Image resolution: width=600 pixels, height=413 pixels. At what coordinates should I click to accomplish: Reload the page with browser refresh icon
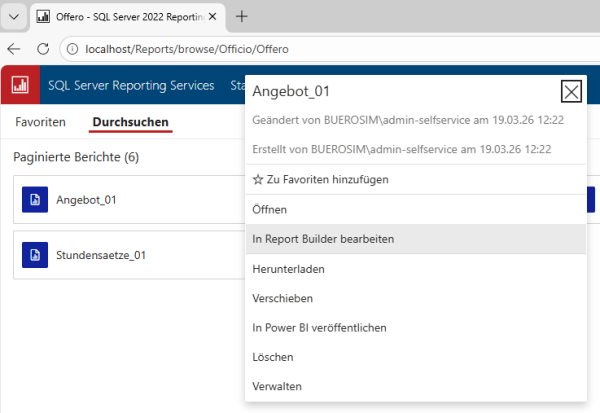43,48
